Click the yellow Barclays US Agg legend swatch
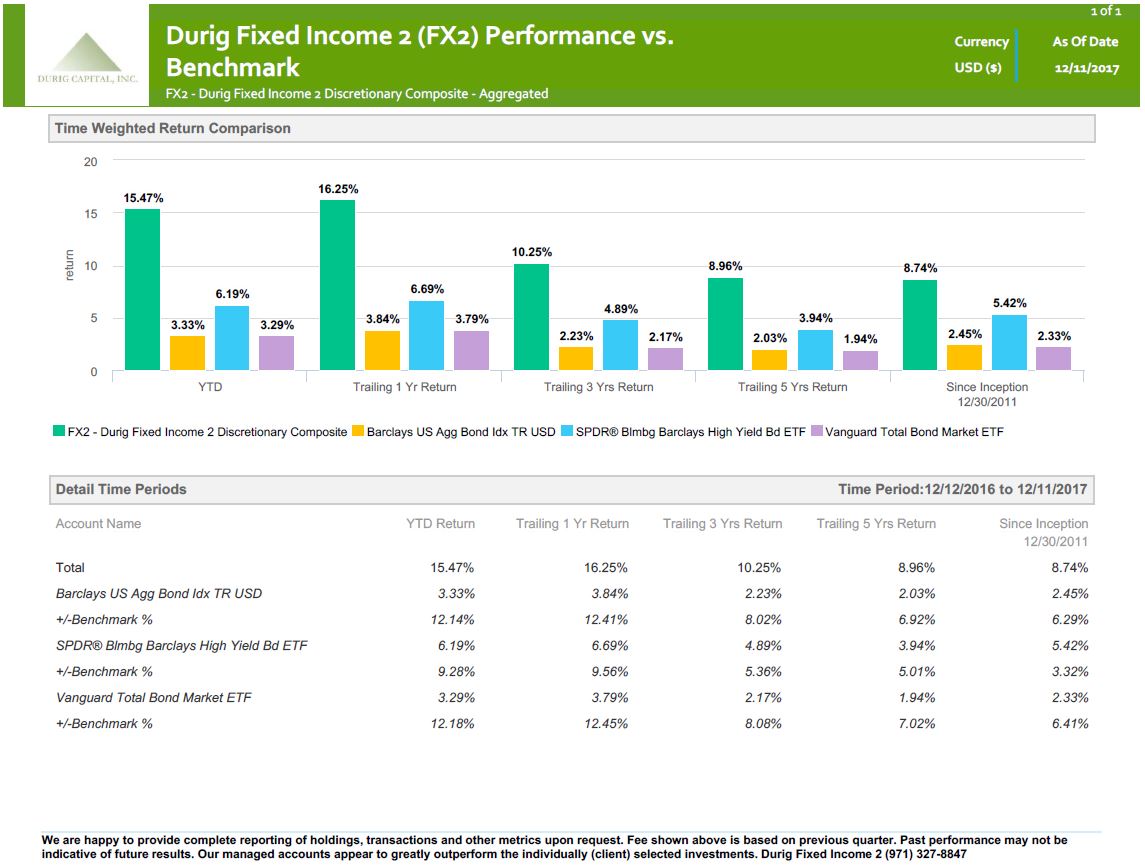Screen dimensions: 1145x866 (x=358, y=431)
